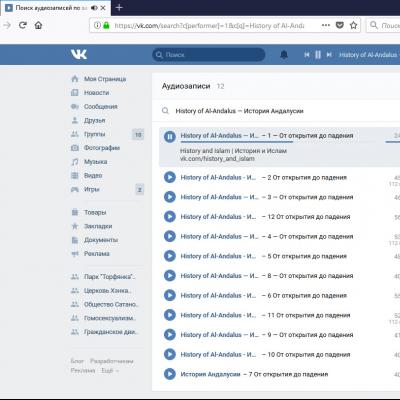Click the Группы counter badge 10
Image resolution: width=400 pixels, height=400 pixels.
click(x=138, y=135)
